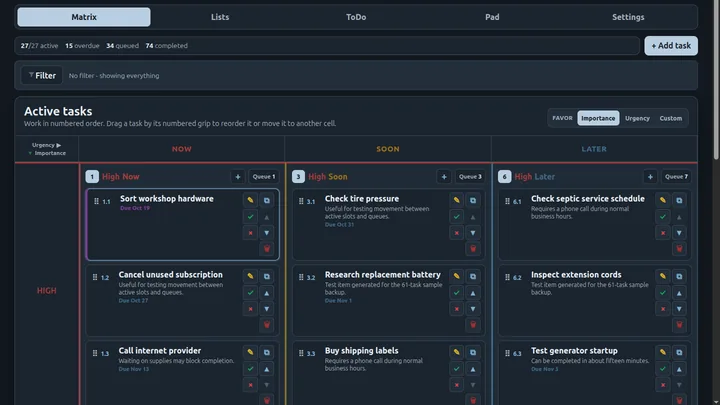Select Urgency in the Favor toggle
Viewport: 720px width, 405px height.
coord(637,118)
